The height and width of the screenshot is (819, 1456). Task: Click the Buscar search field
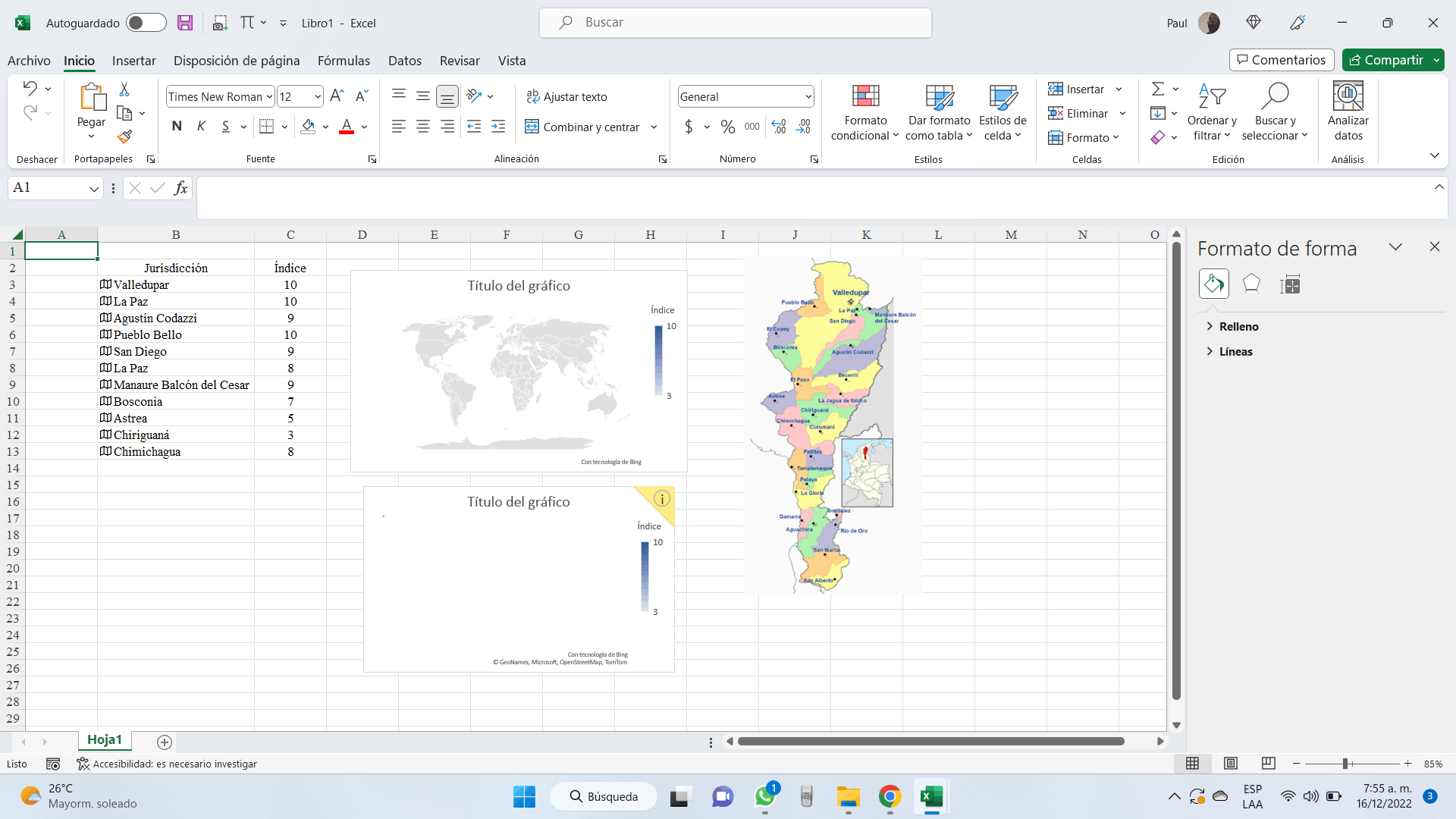pyautogui.click(x=736, y=23)
